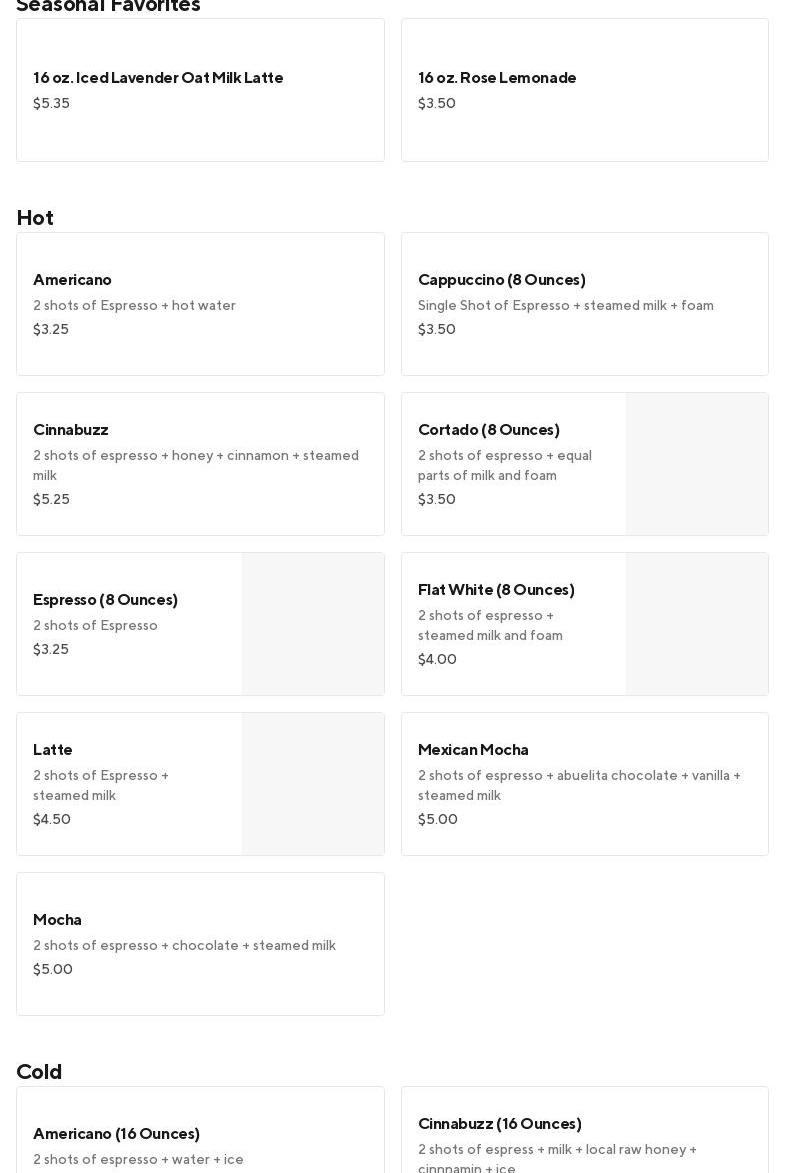Viewport: 785px width, 1173px height.
Task: Open the Espresso item thumbnail
Action: tap(313, 624)
